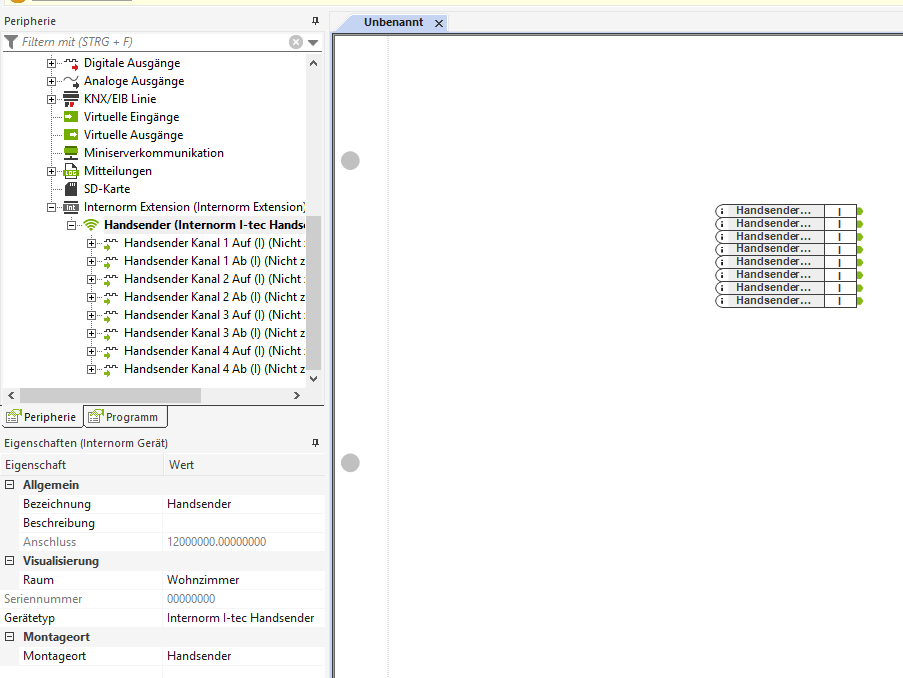Clear the filter with the X icon
The height and width of the screenshot is (678, 903).
click(x=296, y=42)
